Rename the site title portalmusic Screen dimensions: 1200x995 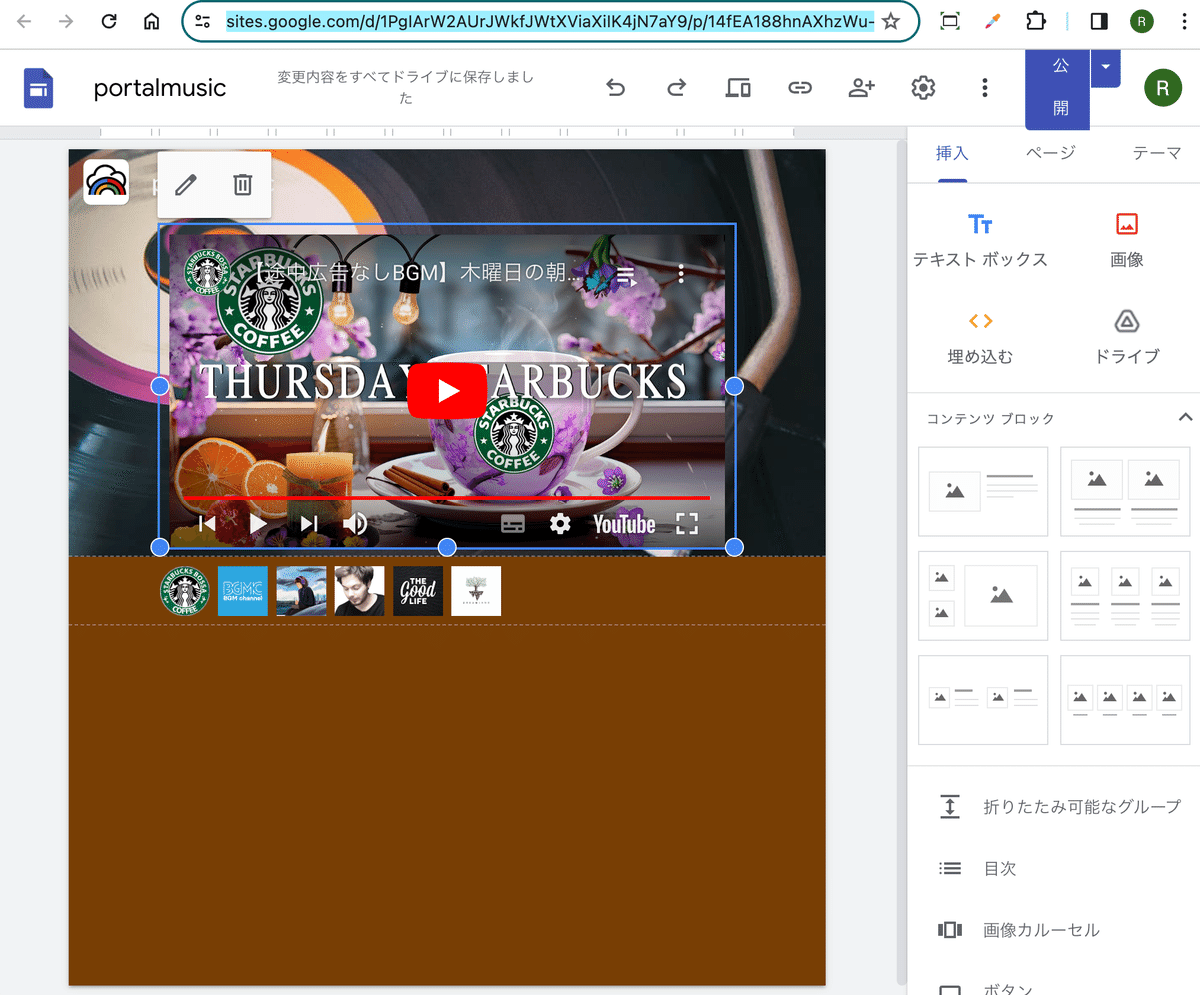(x=160, y=88)
